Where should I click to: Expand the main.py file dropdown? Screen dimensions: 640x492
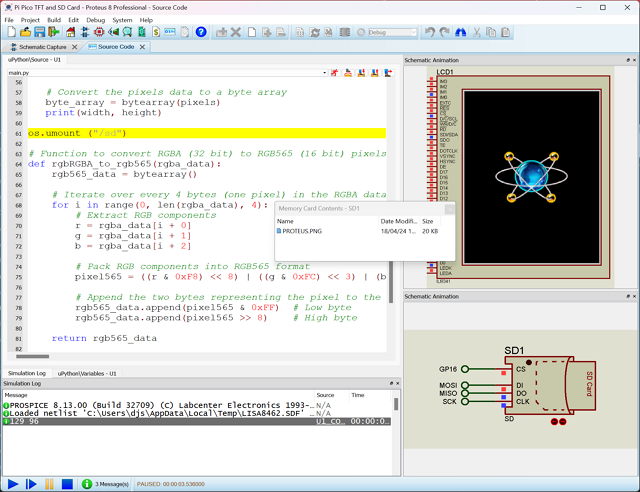325,73
